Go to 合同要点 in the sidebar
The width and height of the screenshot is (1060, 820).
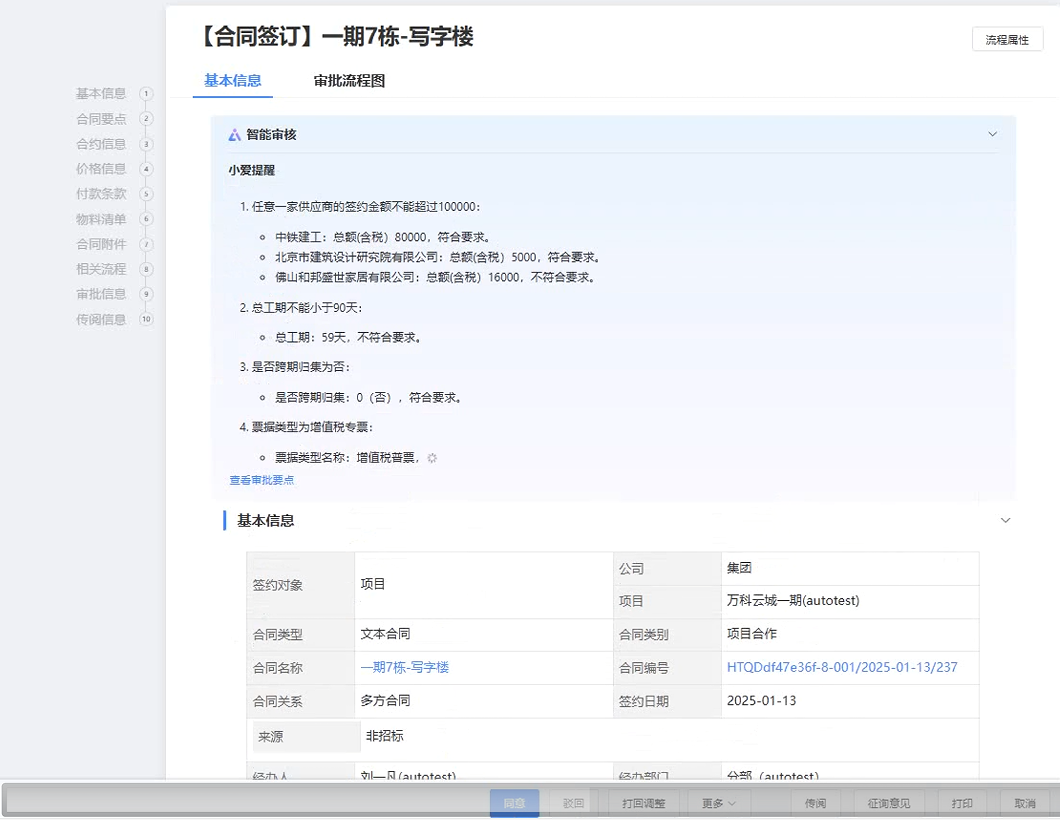pyautogui.click(x=101, y=119)
